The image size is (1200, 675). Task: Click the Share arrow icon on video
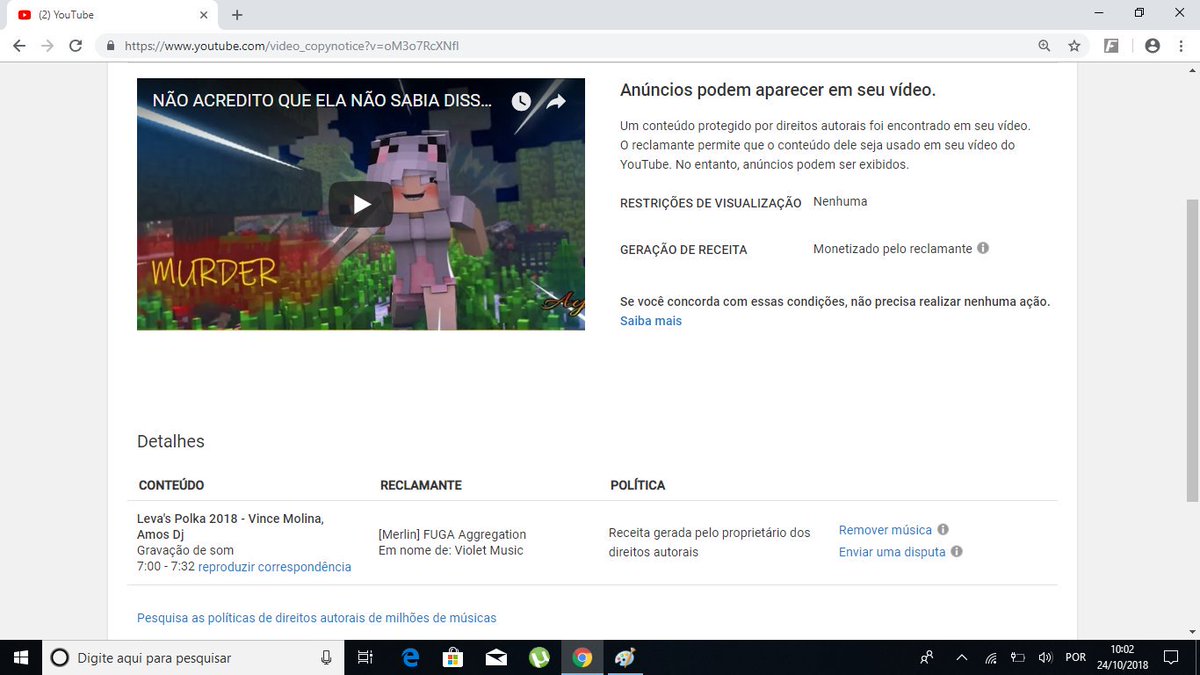click(556, 101)
